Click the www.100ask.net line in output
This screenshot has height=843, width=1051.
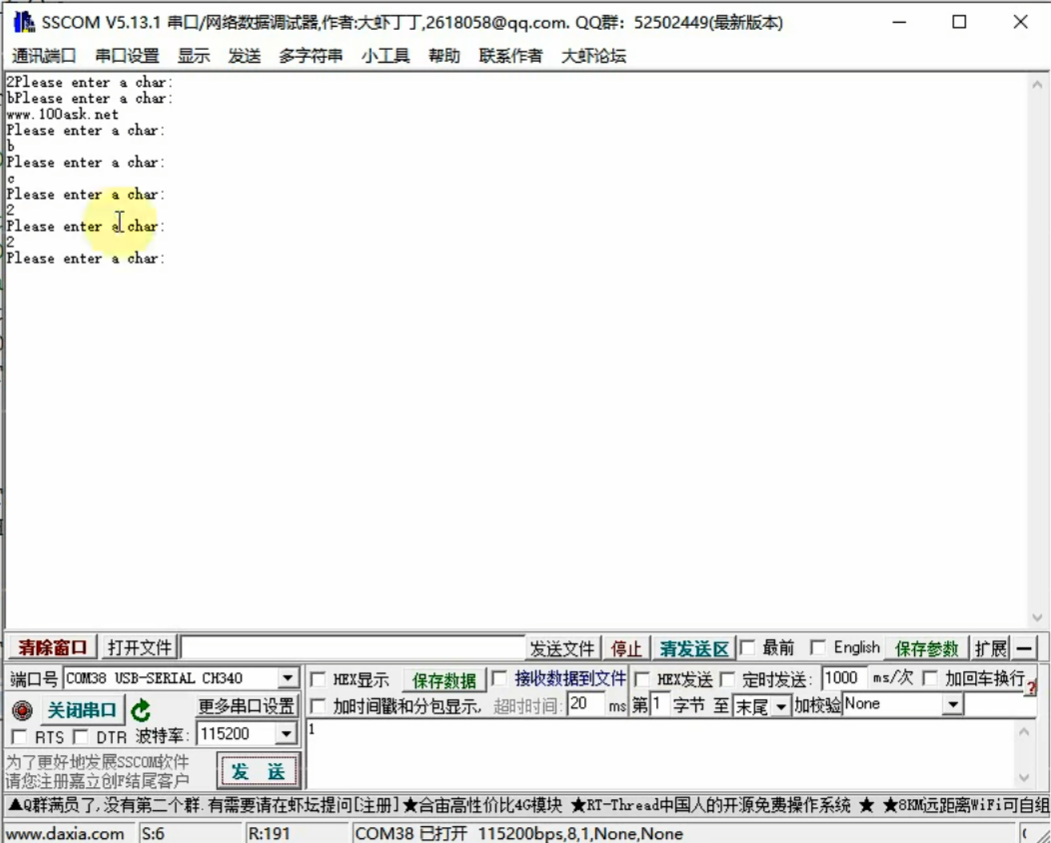(62, 114)
